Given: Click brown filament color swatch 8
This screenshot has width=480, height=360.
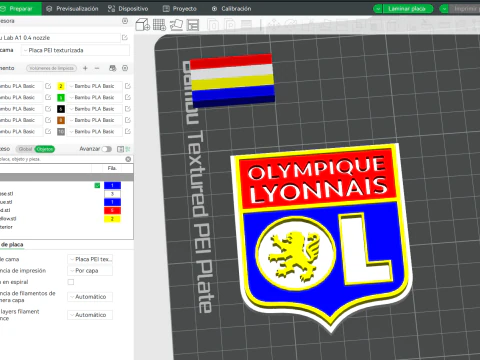Looking at the screenshot, I should (x=61, y=120).
